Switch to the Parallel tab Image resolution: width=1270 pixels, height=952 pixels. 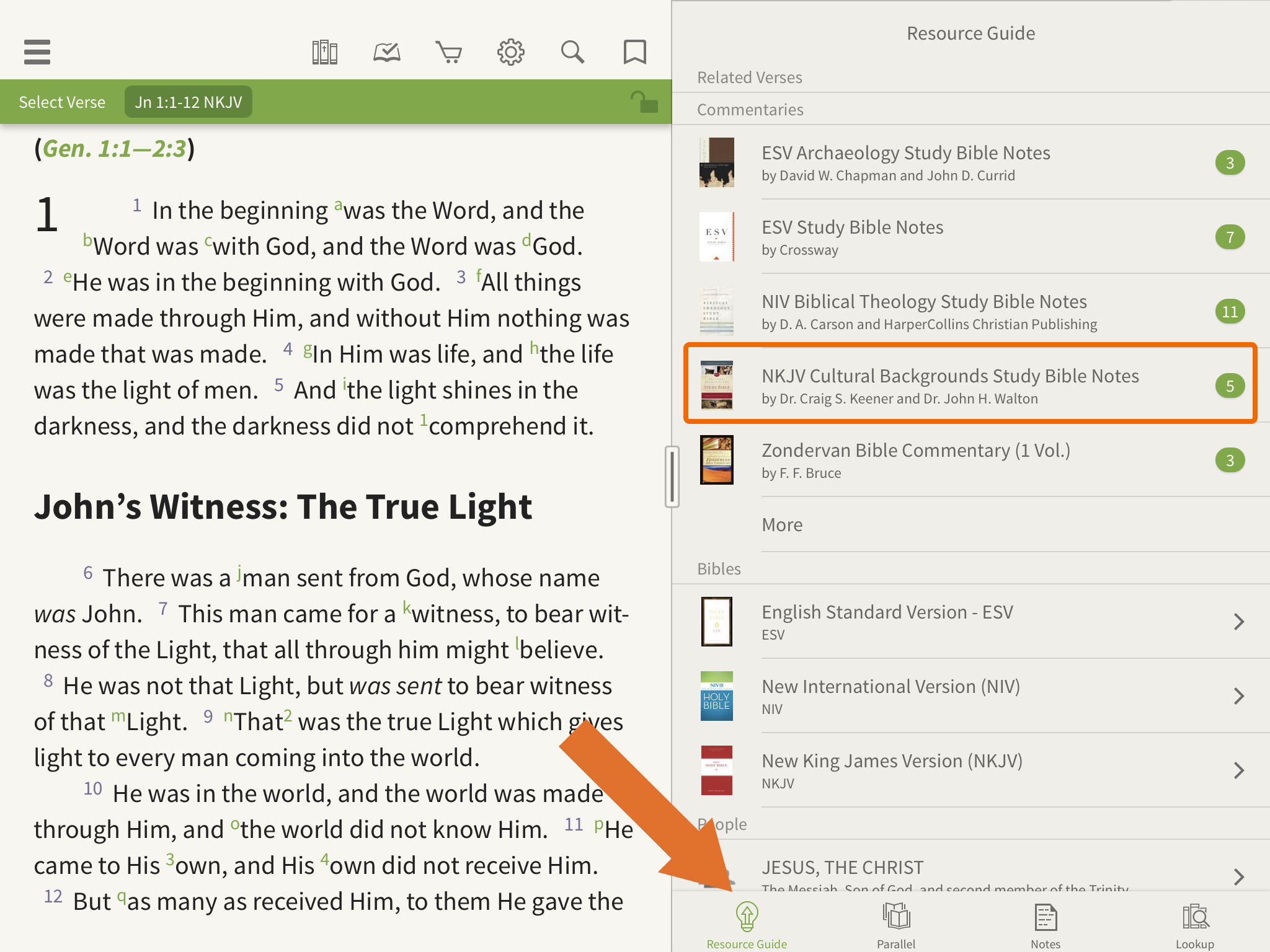(896, 924)
